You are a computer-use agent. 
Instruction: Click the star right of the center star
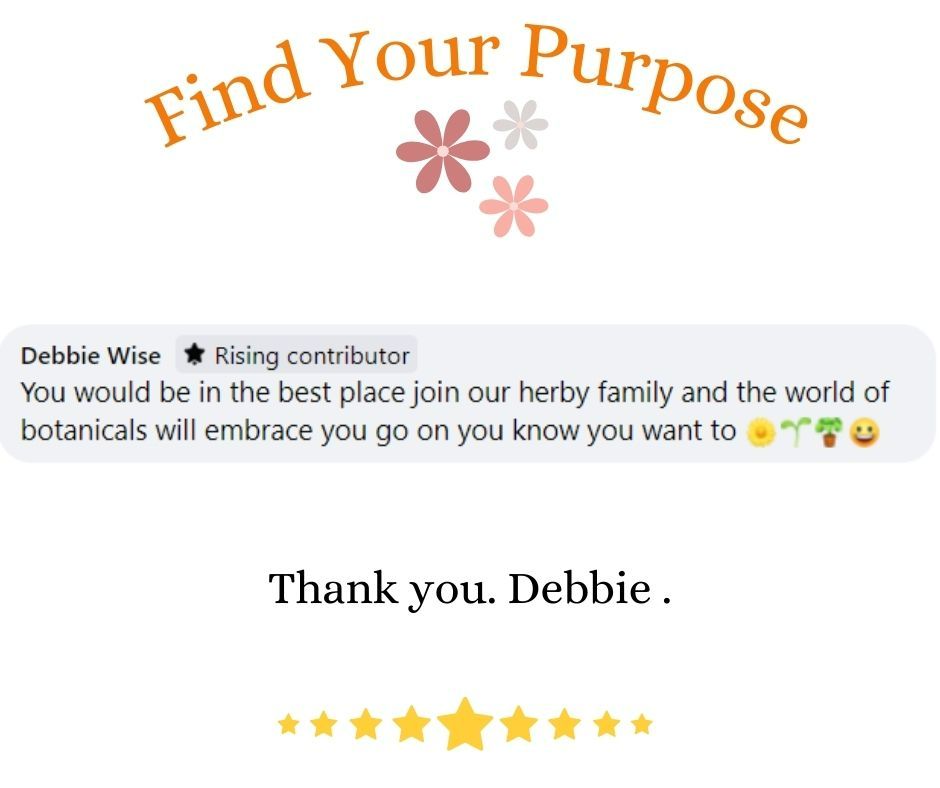pyautogui.click(x=519, y=724)
